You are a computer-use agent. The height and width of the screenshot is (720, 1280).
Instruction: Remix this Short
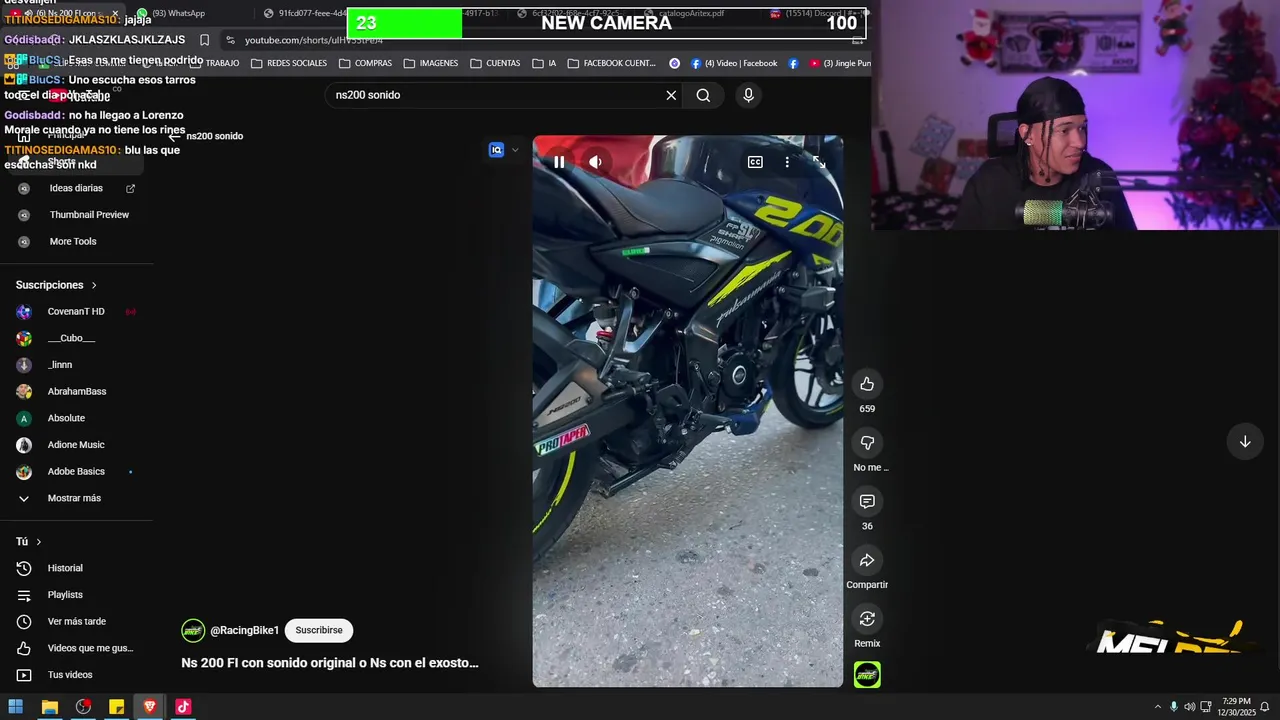(x=867, y=619)
